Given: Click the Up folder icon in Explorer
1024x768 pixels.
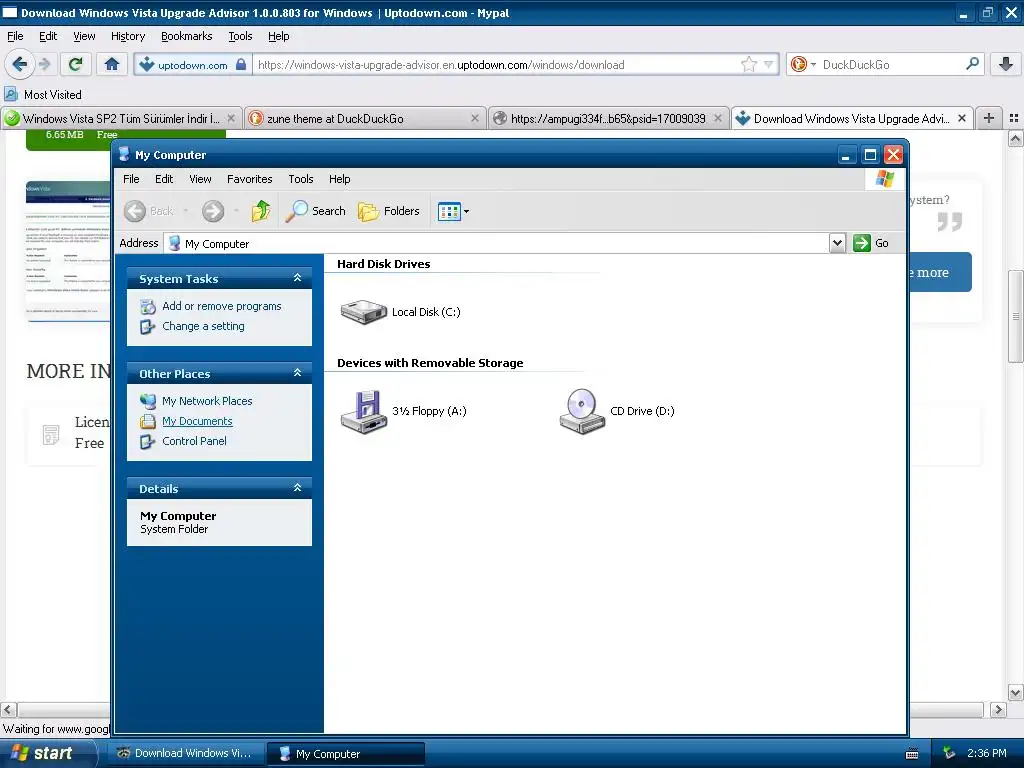Looking at the screenshot, I should (x=261, y=211).
